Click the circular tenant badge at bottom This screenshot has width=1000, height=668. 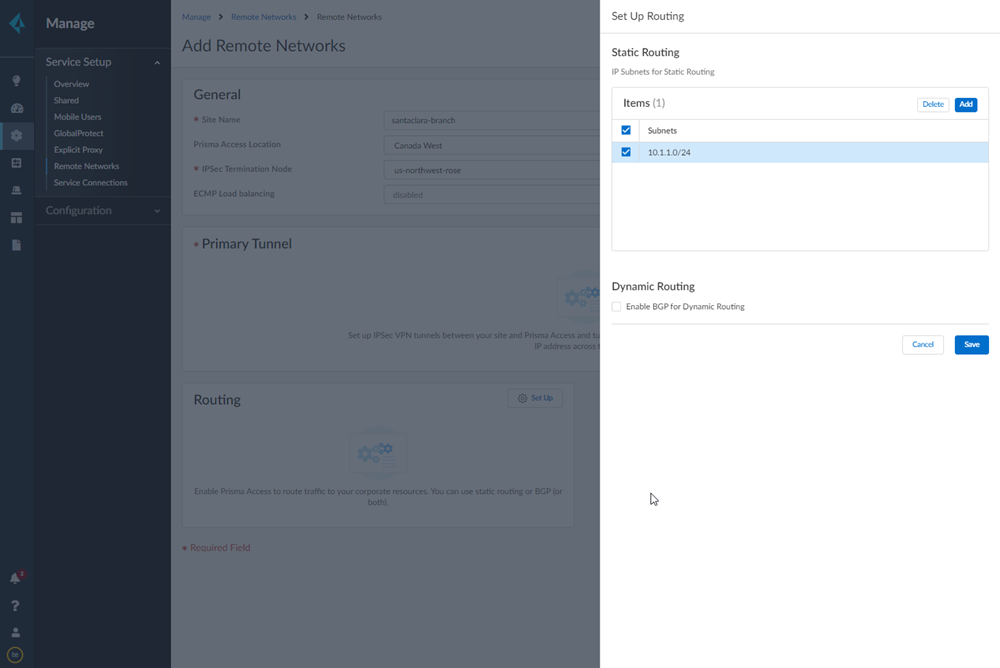click(x=15, y=655)
